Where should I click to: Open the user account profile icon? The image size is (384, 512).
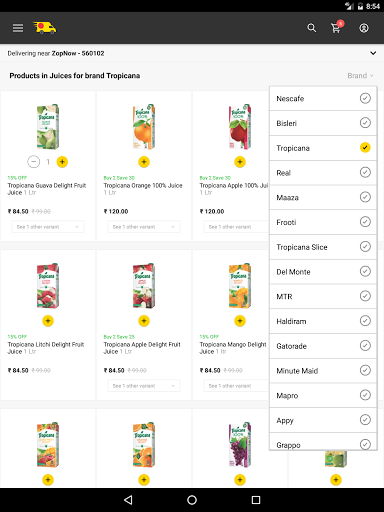(x=364, y=28)
